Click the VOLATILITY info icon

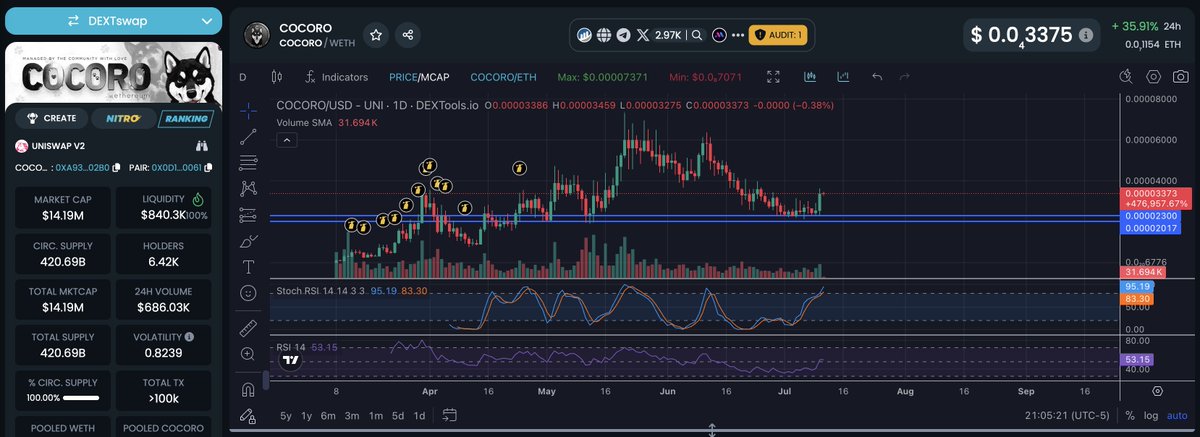[x=189, y=337]
